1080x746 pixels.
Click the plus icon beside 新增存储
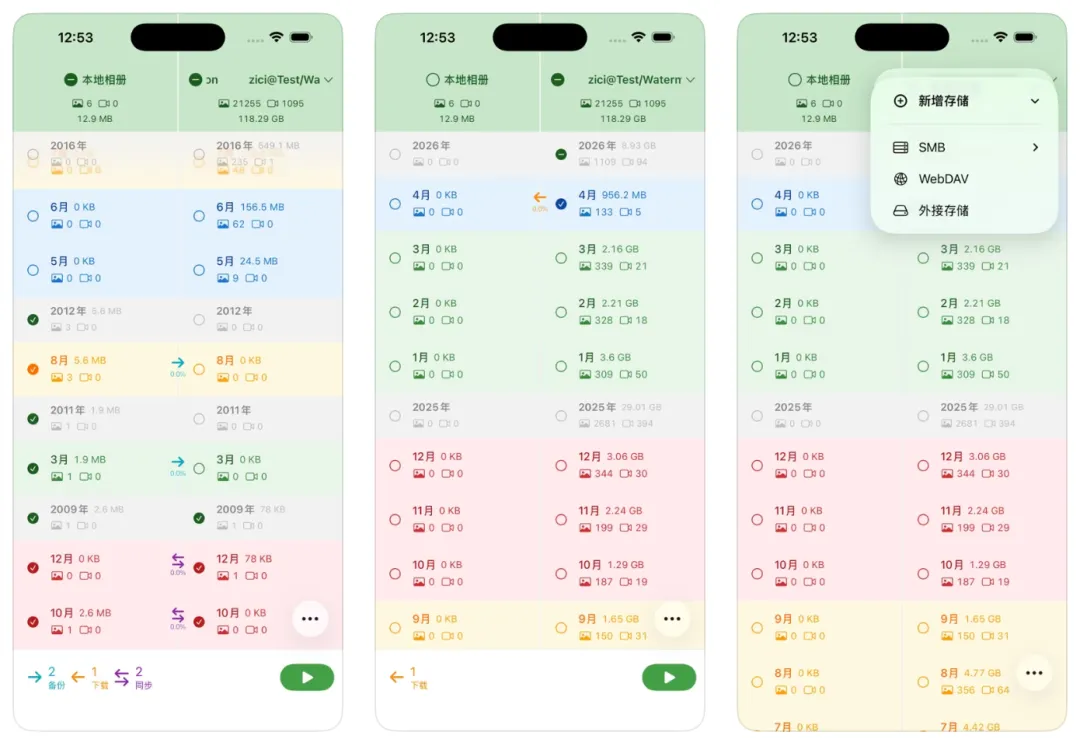tap(900, 101)
